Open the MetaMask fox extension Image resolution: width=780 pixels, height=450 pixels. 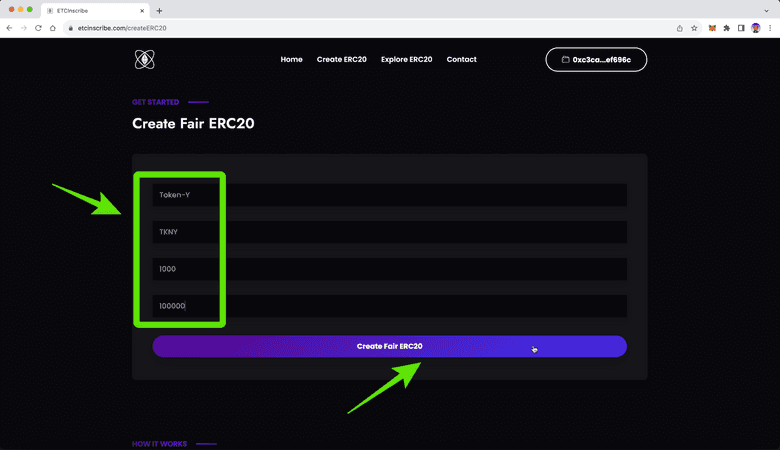click(712, 28)
